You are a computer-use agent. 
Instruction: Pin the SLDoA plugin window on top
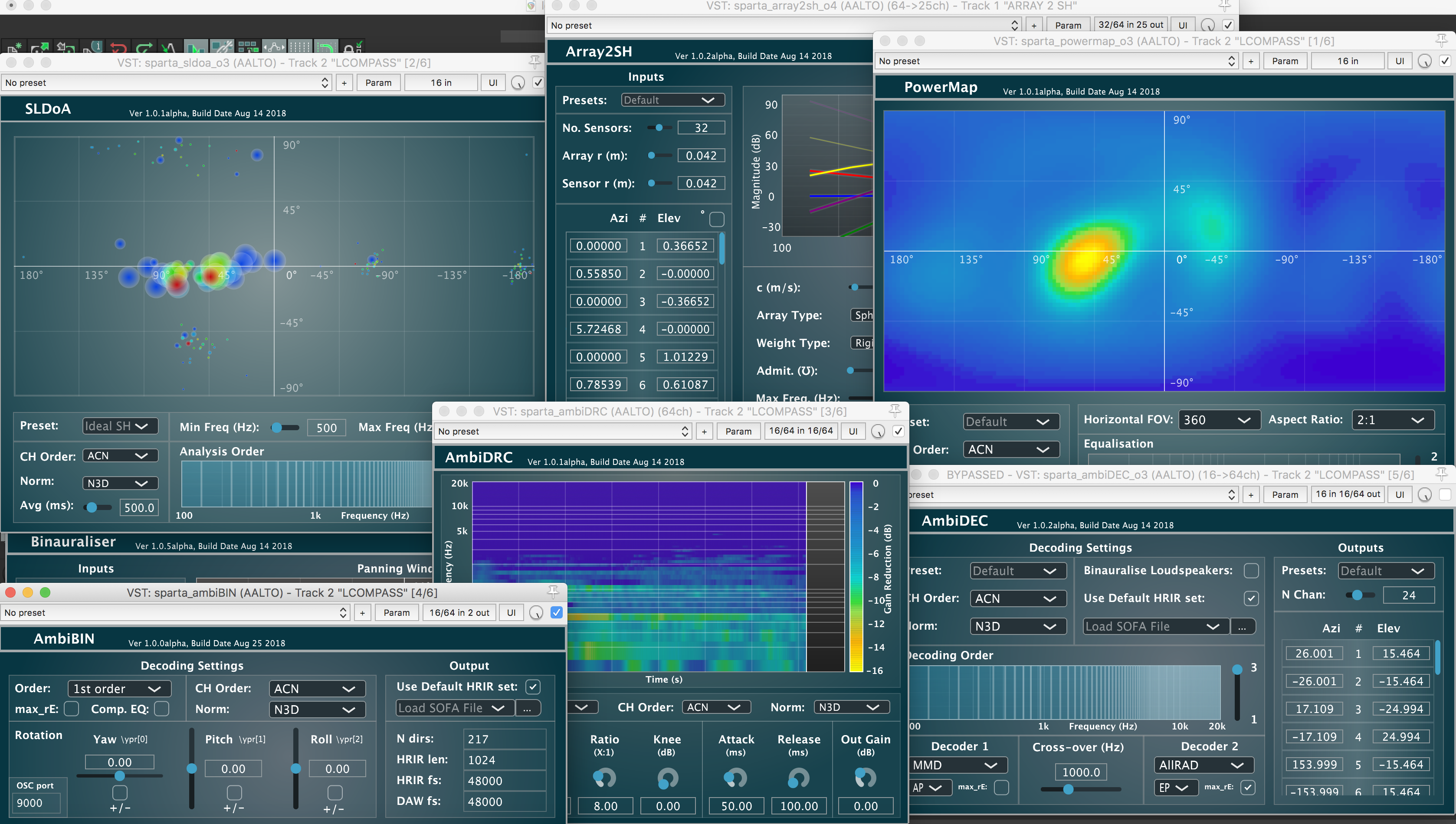point(535,62)
